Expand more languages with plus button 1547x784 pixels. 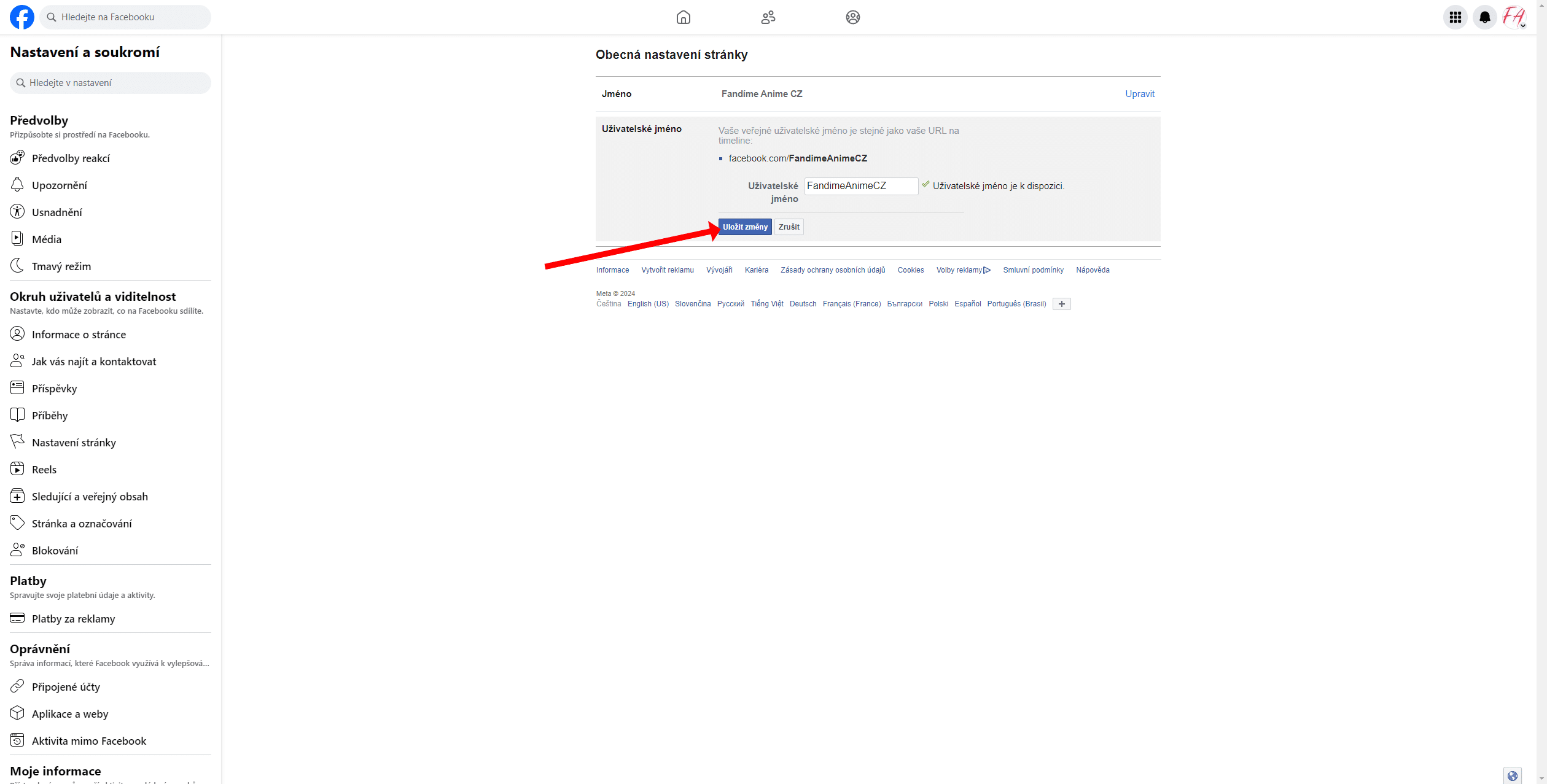pos(1061,304)
